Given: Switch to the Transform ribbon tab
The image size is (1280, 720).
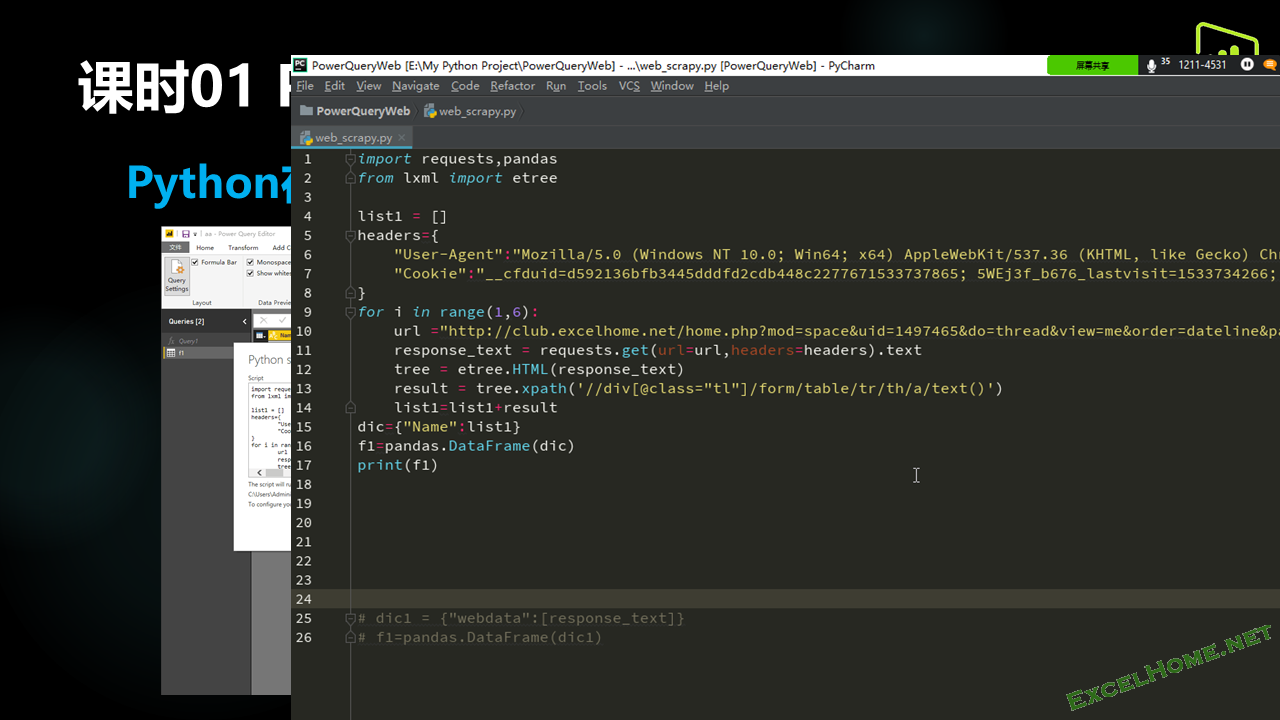Looking at the screenshot, I should [x=244, y=248].
